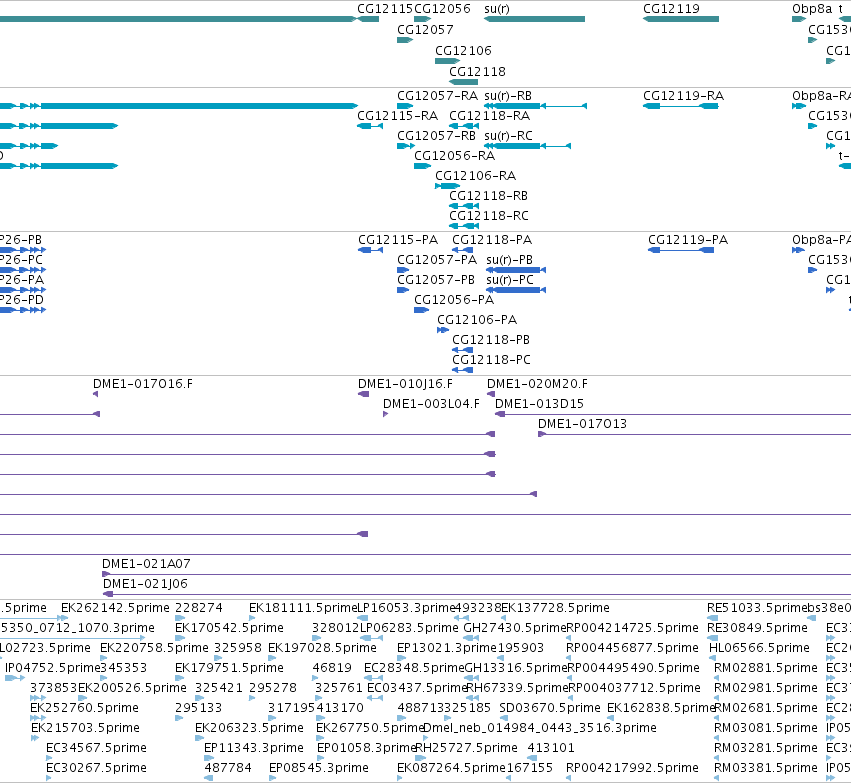This screenshot has height=783, width=851.
Task: Click the EC28348.5prime EST label
Action: click(414, 669)
